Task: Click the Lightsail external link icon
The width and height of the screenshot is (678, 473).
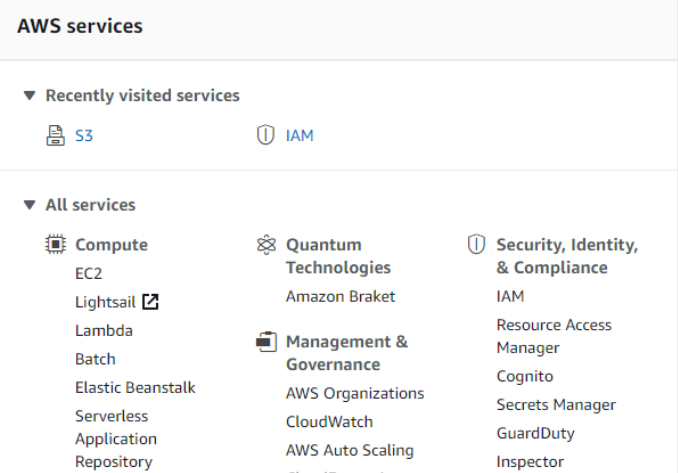Action: pyautogui.click(x=150, y=301)
